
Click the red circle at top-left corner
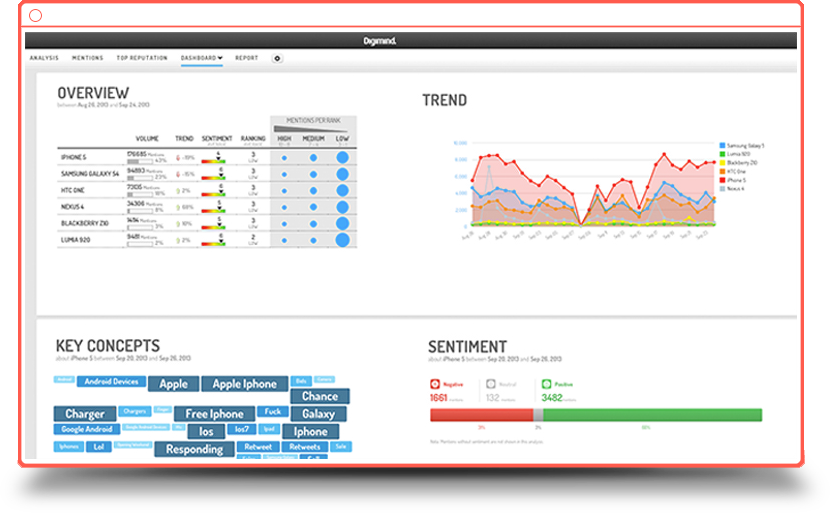click(36, 16)
